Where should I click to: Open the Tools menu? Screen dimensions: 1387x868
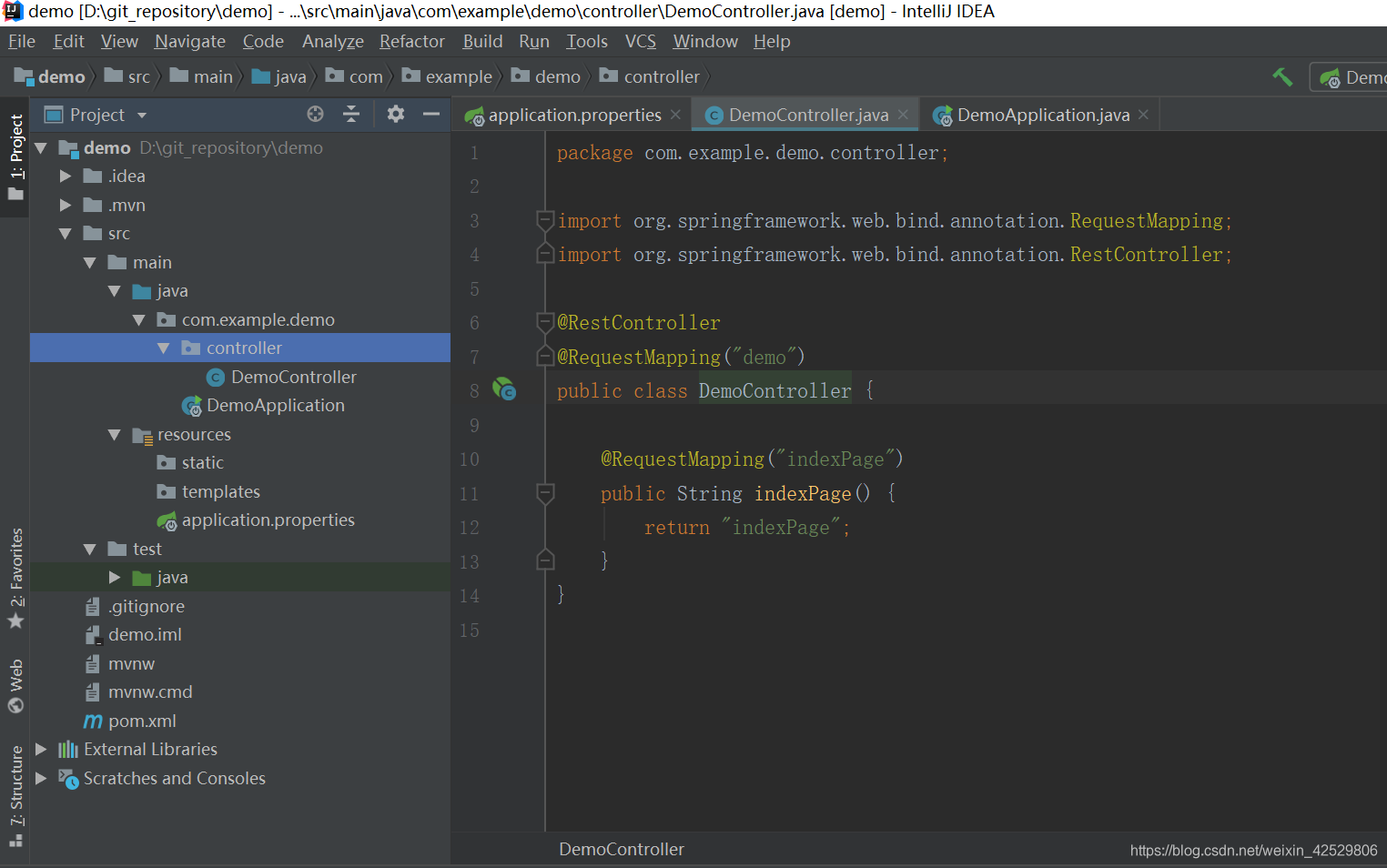(x=587, y=41)
